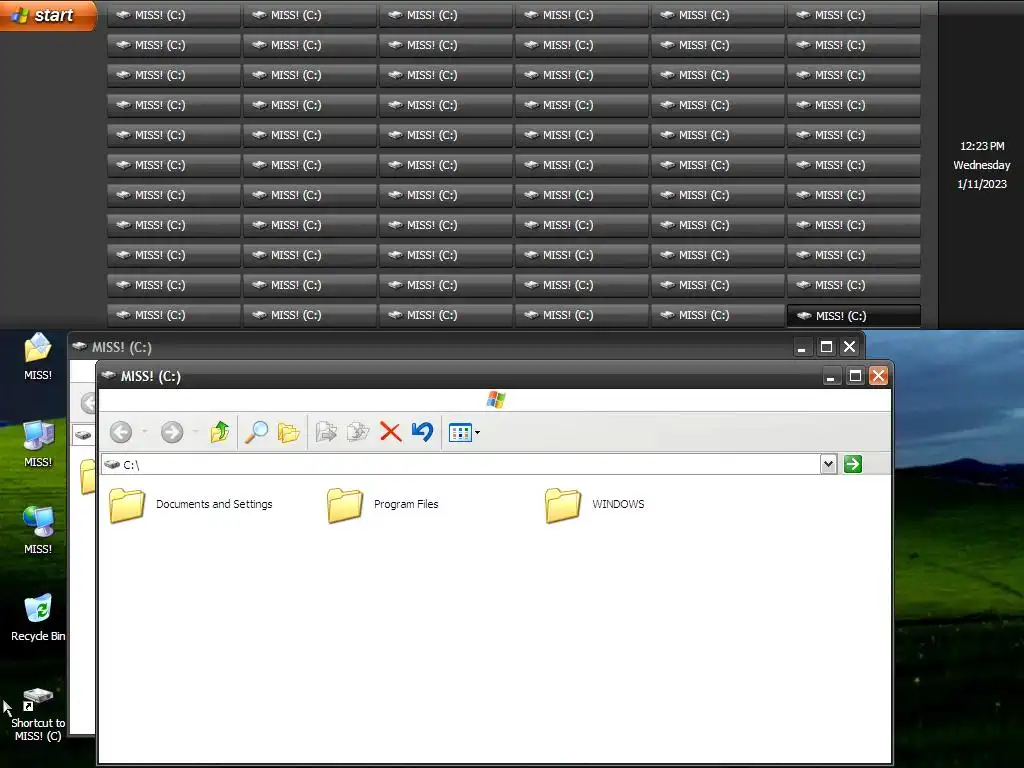Click the drive icon in back window title bar
Image resolution: width=1024 pixels, height=768 pixels.
[80, 346]
